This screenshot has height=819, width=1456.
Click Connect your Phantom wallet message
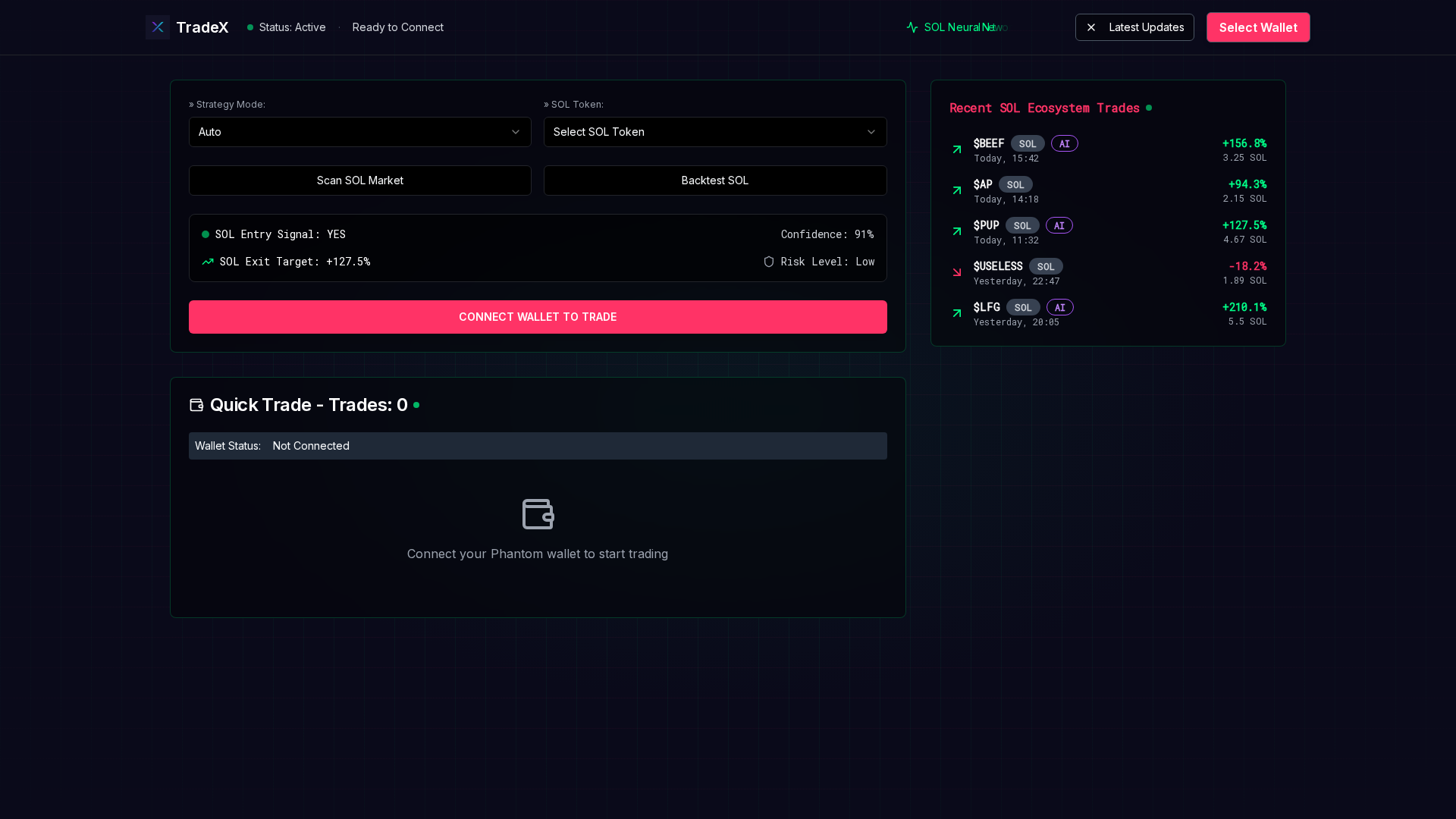tap(538, 554)
